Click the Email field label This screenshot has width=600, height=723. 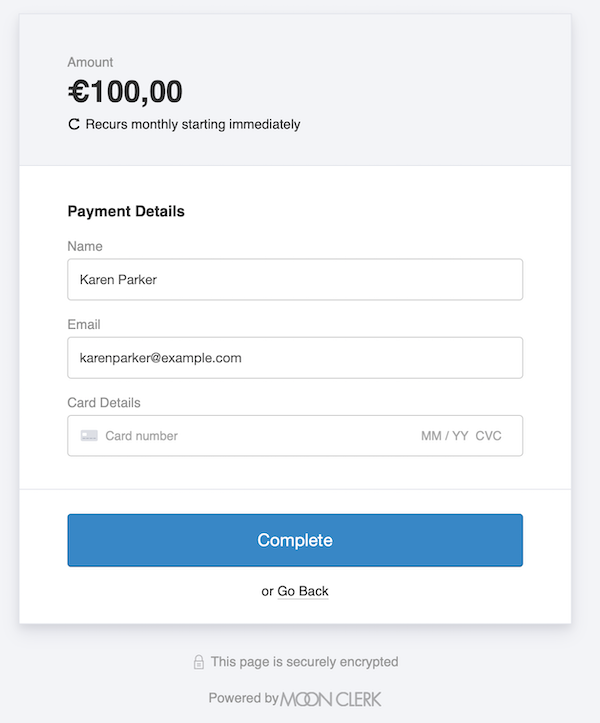pyautogui.click(x=84, y=324)
